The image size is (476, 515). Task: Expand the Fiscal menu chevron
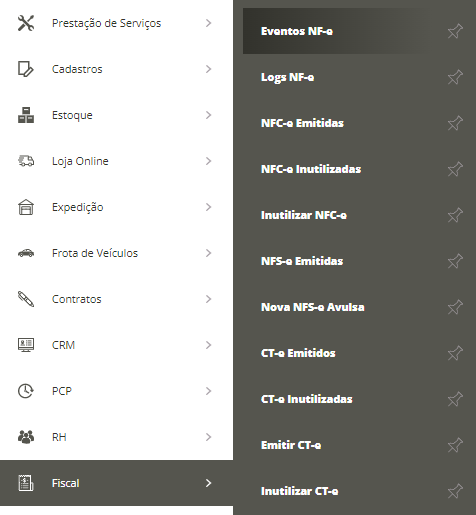pos(208,483)
